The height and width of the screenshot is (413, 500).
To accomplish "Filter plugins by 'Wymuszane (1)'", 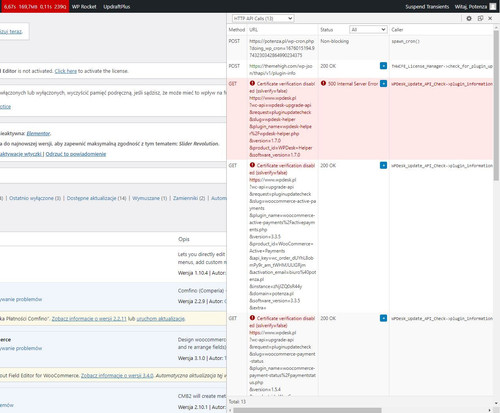I will [150, 198].
